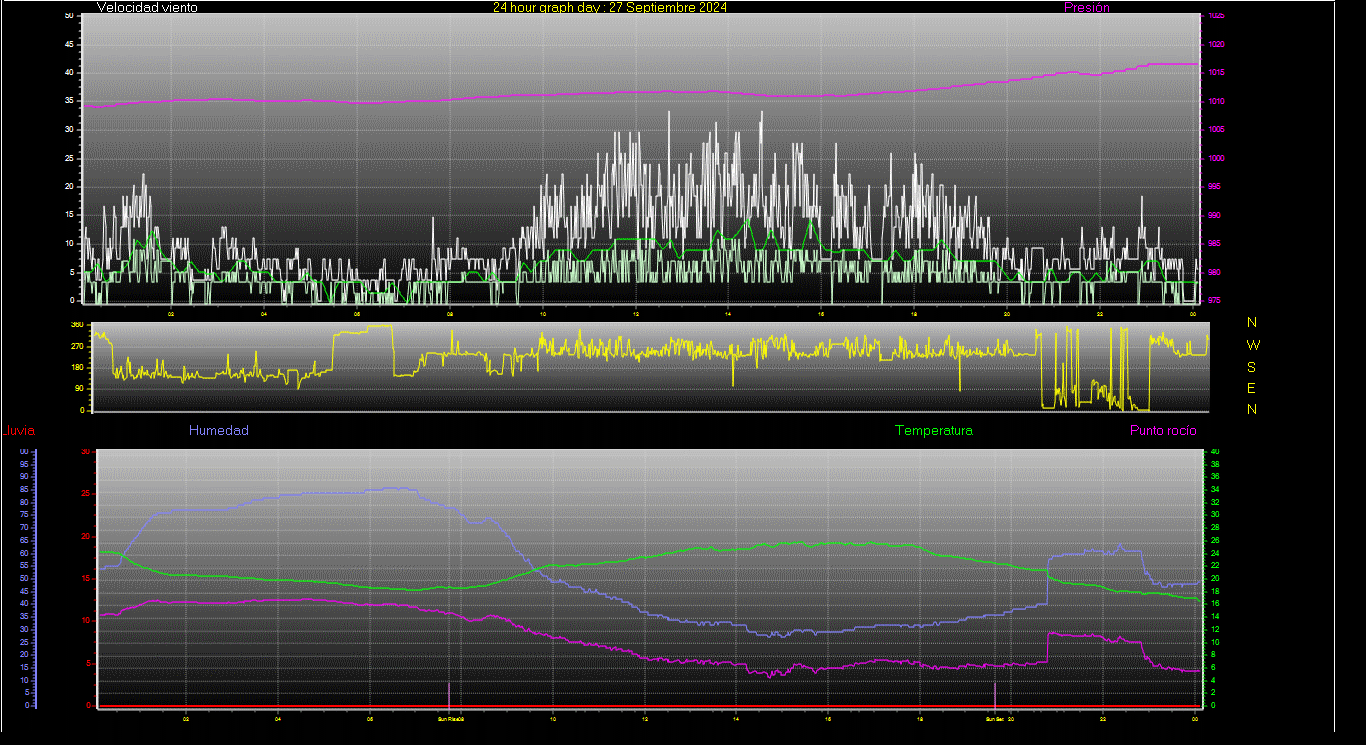
Task: Click the 180 value on wind direction axis
Action: tap(76, 368)
